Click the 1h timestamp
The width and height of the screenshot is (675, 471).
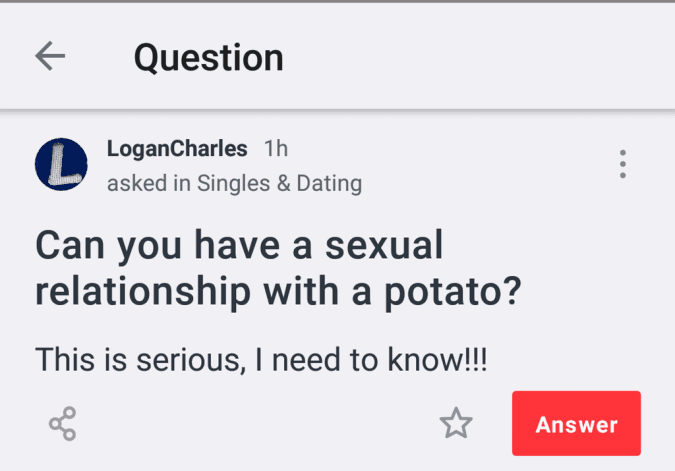click(275, 149)
